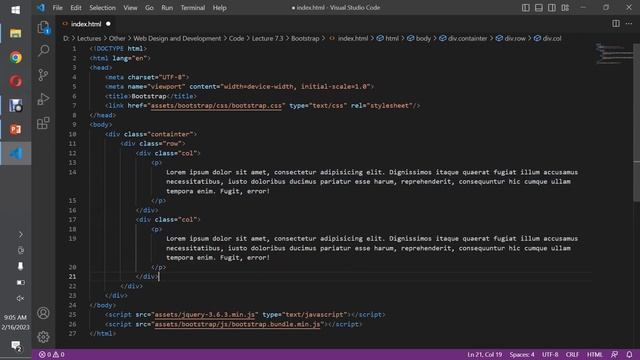Open PowerPoint from taskbar
The width and height of the screenshot is (640, 360).
pos(16,129)
